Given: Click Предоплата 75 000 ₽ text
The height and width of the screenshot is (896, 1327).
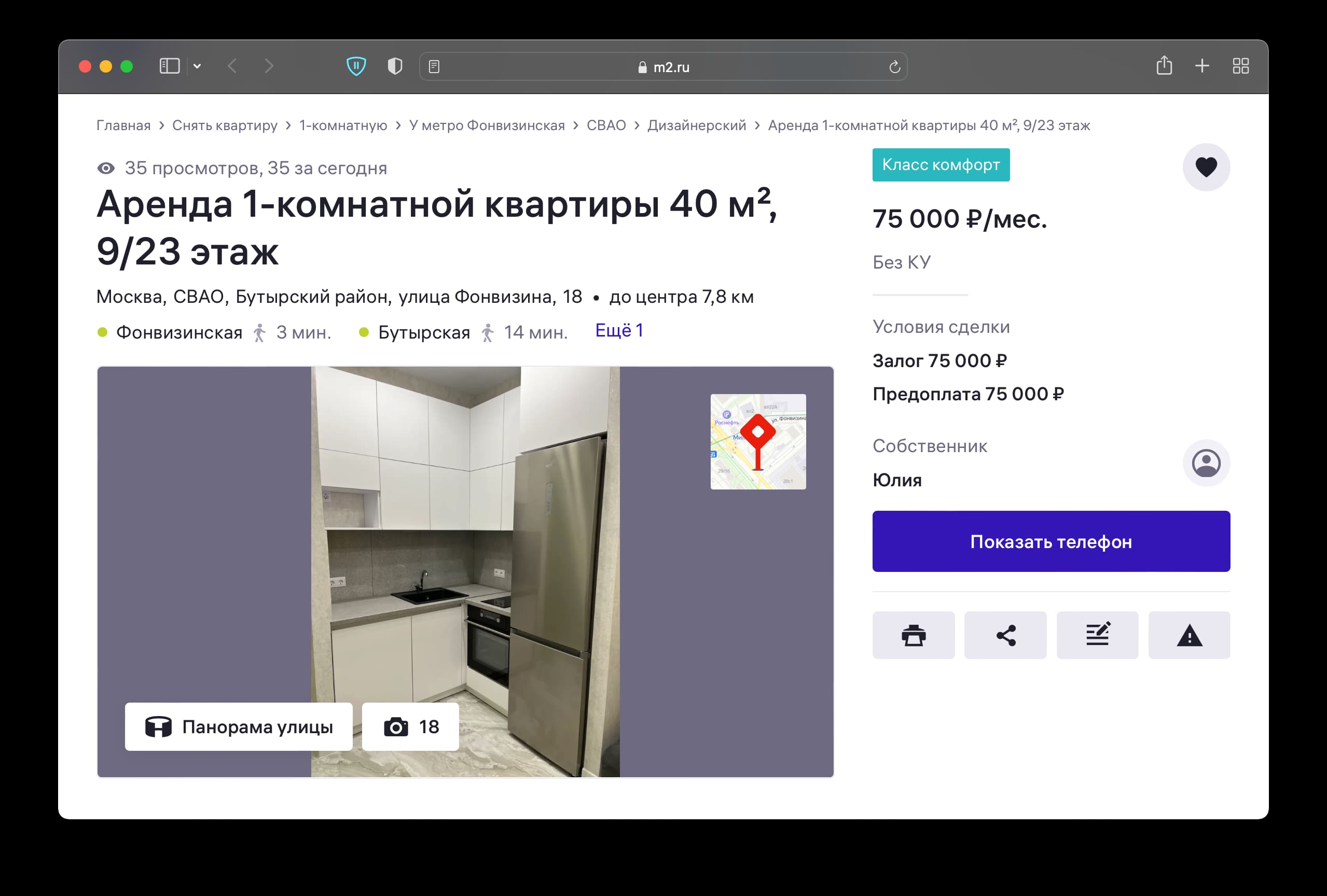Looking at the screenshot, I should (969, 394).
